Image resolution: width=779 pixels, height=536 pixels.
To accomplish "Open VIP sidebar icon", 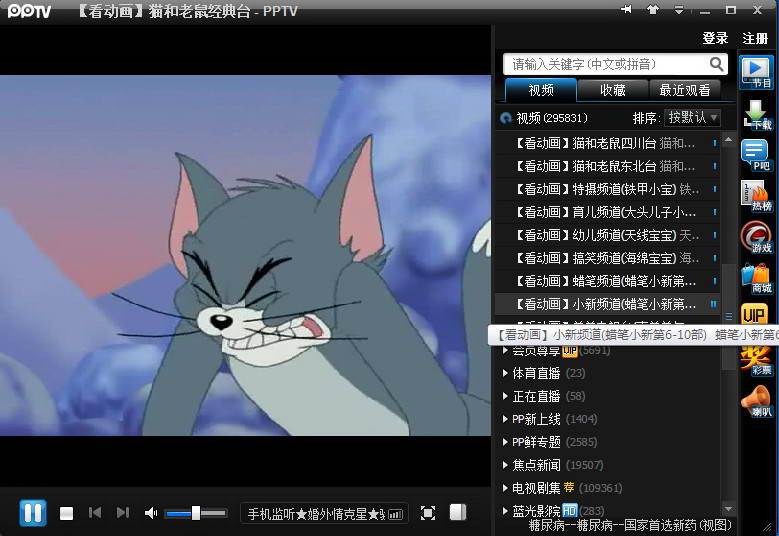I will point(754,314).
